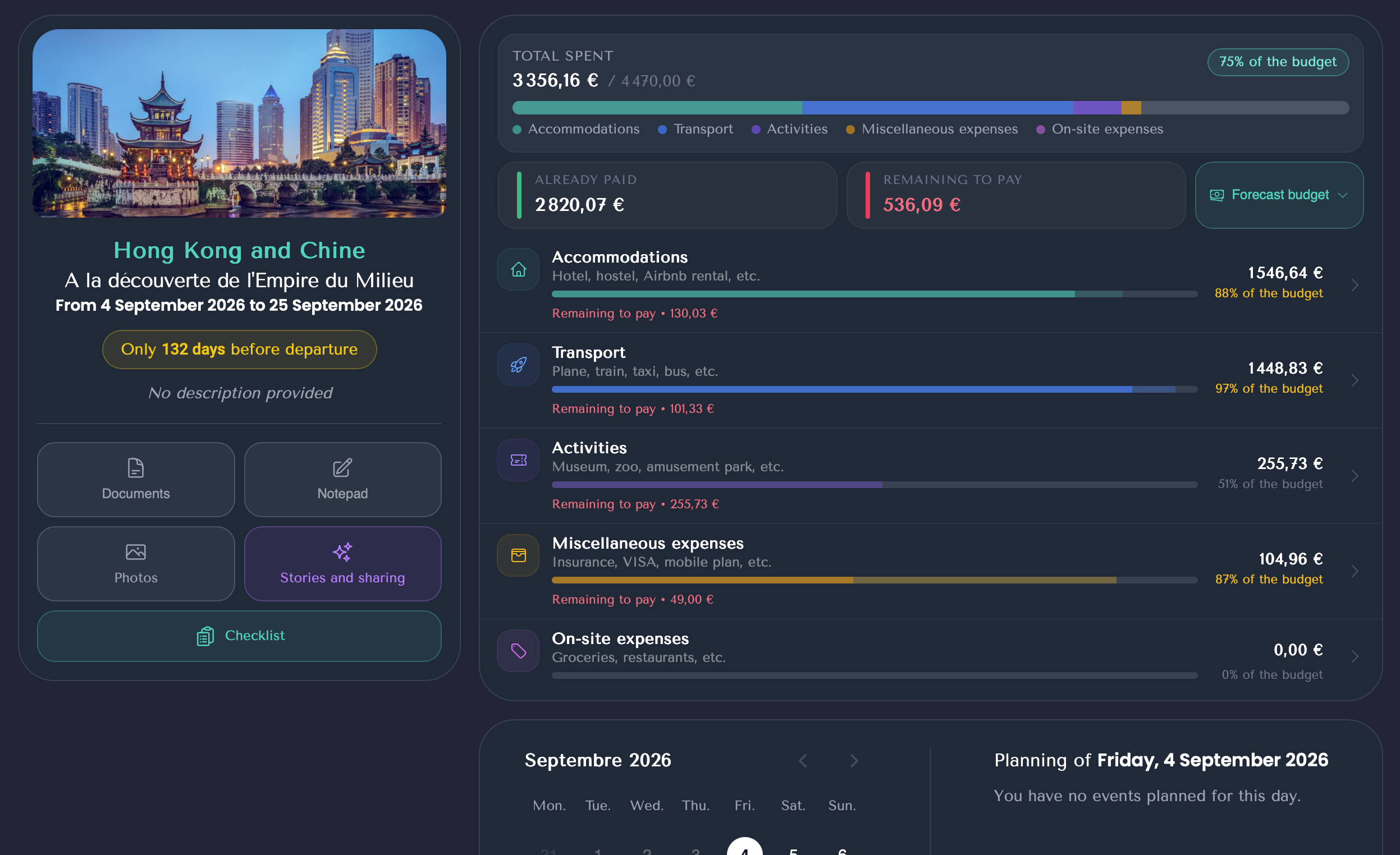Open the Notepad tile
Viewport: 1400px width, 855px height.
[x=342, y=479]
